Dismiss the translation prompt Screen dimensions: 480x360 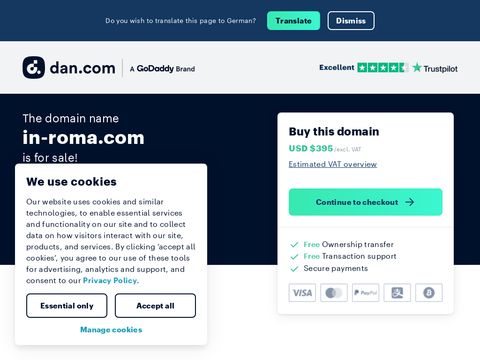tap(351, 21)
